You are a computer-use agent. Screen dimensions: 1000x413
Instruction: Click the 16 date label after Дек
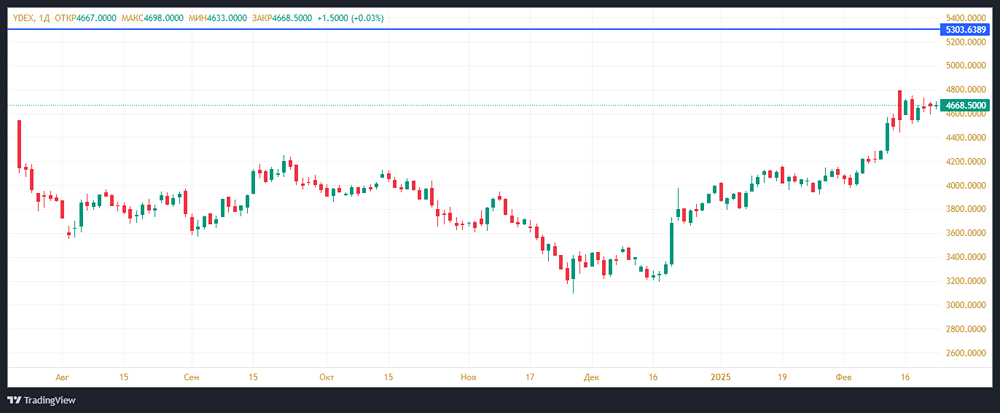[x=653, y=377]
